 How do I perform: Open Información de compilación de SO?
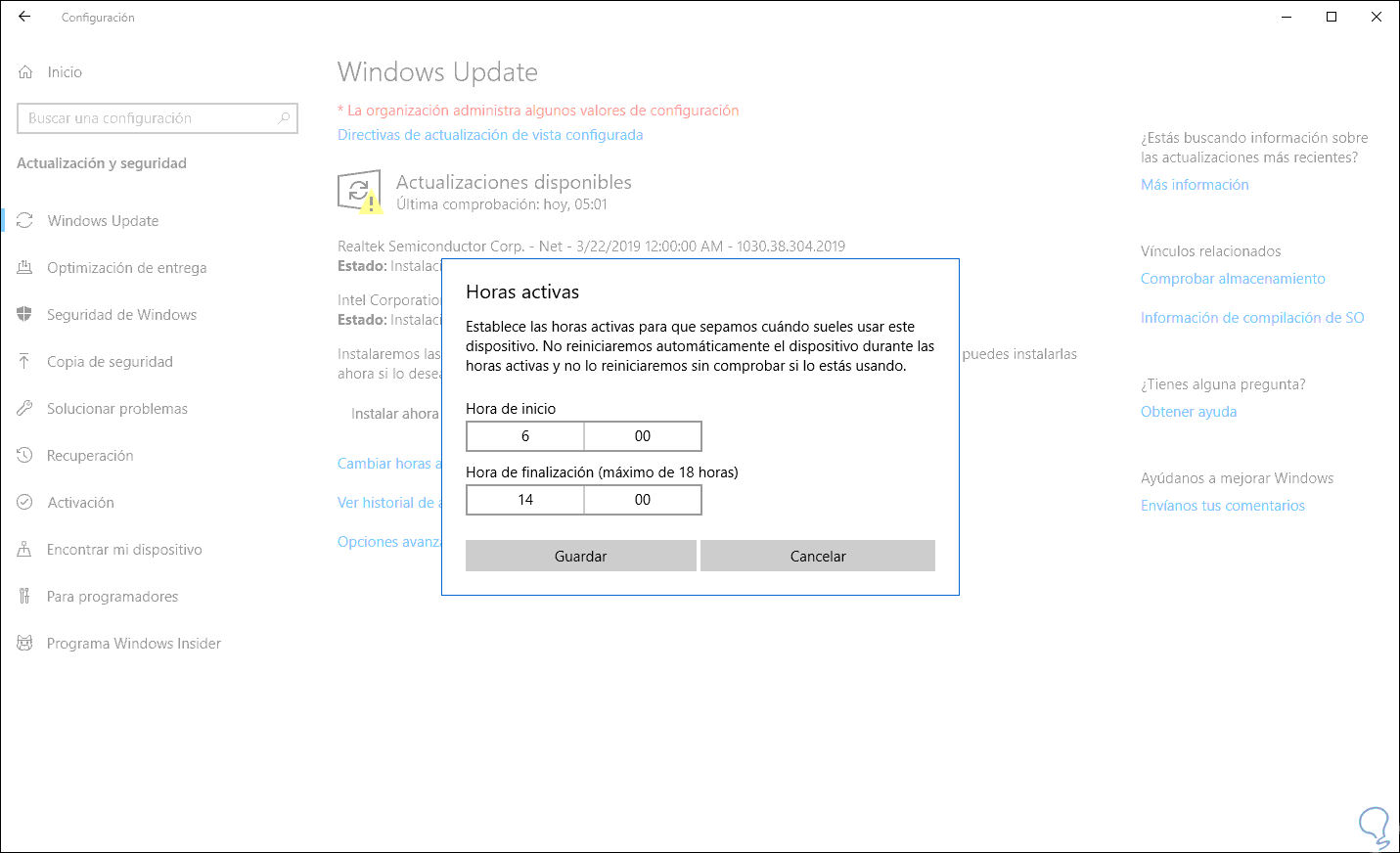click(x=1252, y=318)
